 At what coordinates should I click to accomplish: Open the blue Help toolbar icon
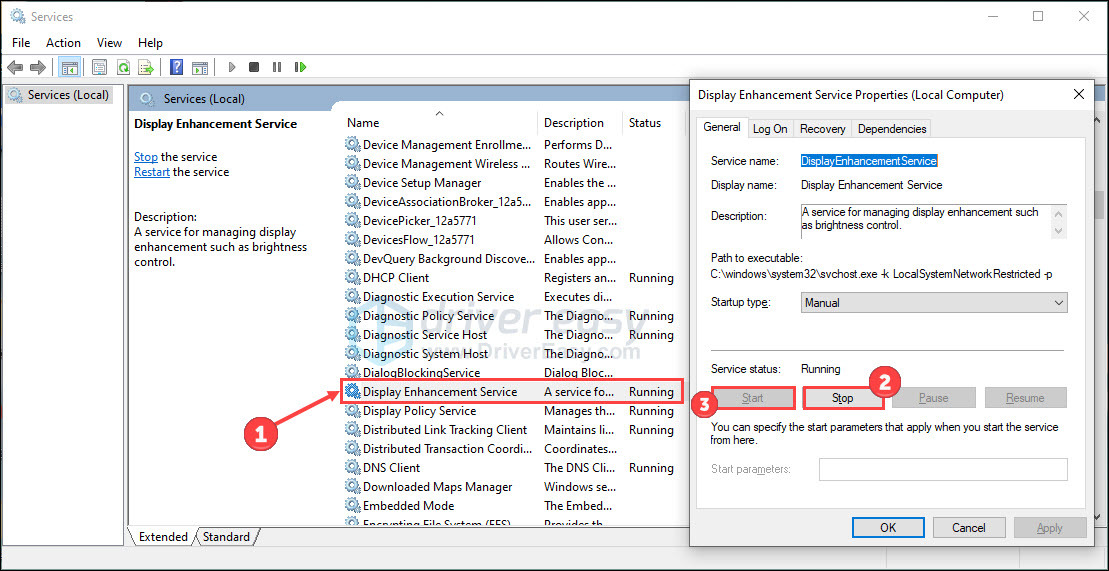(176, 68)
